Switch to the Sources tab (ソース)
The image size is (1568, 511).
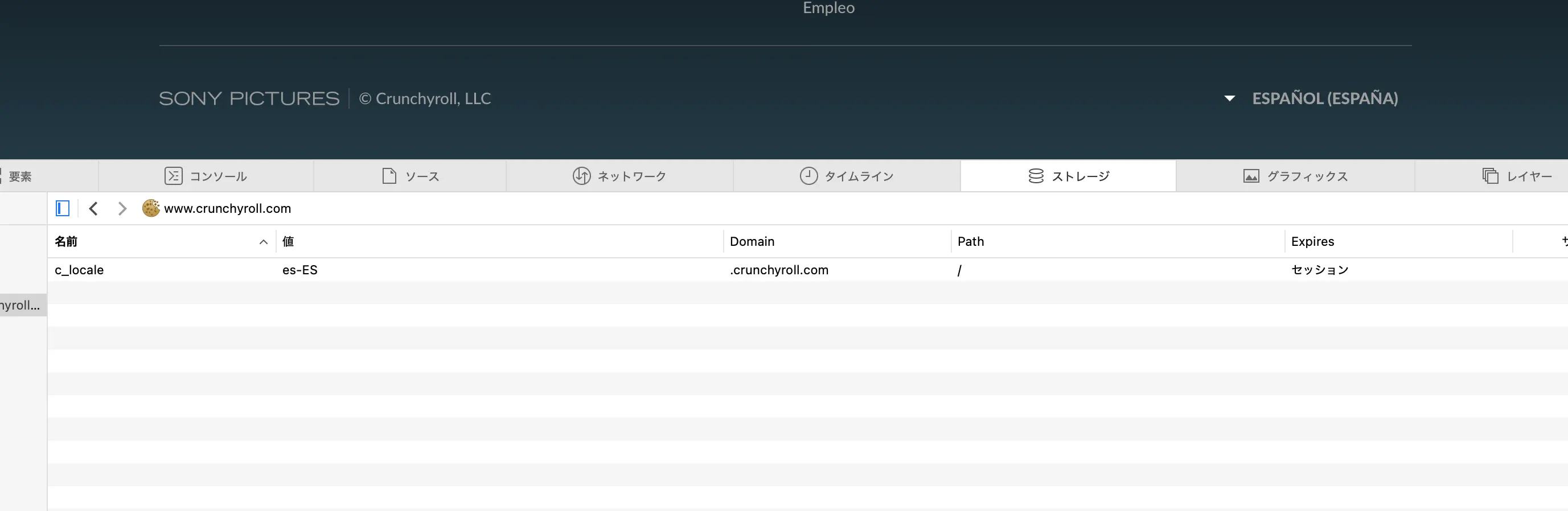point(410,176)
